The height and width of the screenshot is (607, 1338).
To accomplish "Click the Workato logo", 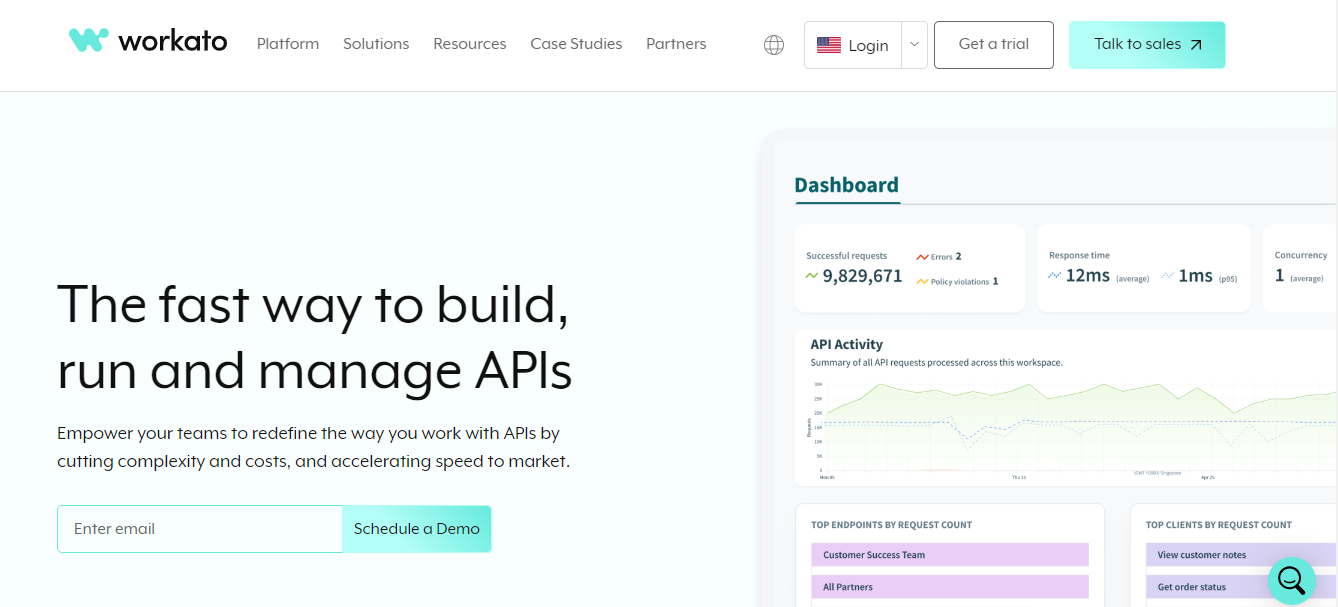I will pyautogui.click(x=148, y=41).
